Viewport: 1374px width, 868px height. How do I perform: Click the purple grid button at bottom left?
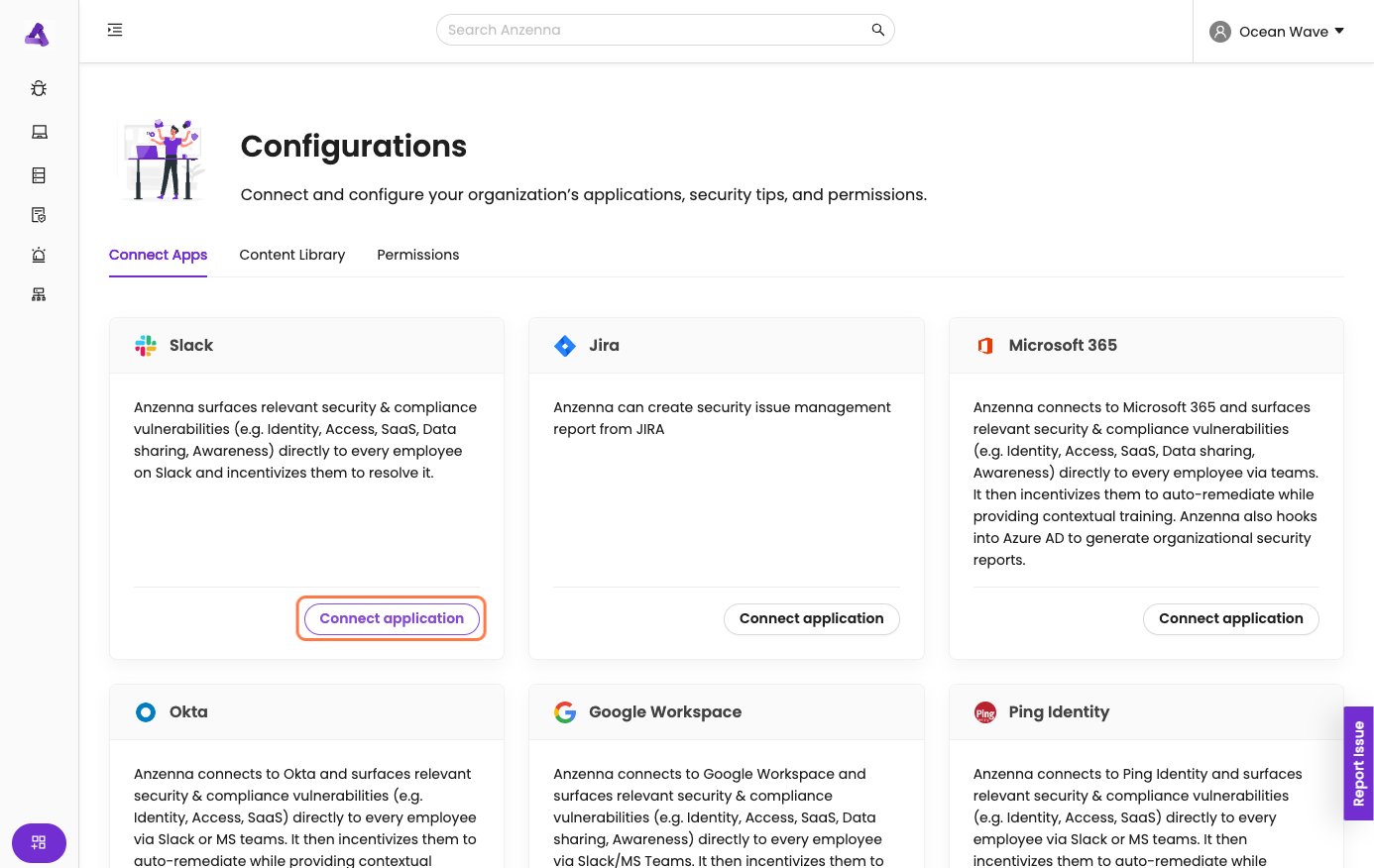pos(39,842)
